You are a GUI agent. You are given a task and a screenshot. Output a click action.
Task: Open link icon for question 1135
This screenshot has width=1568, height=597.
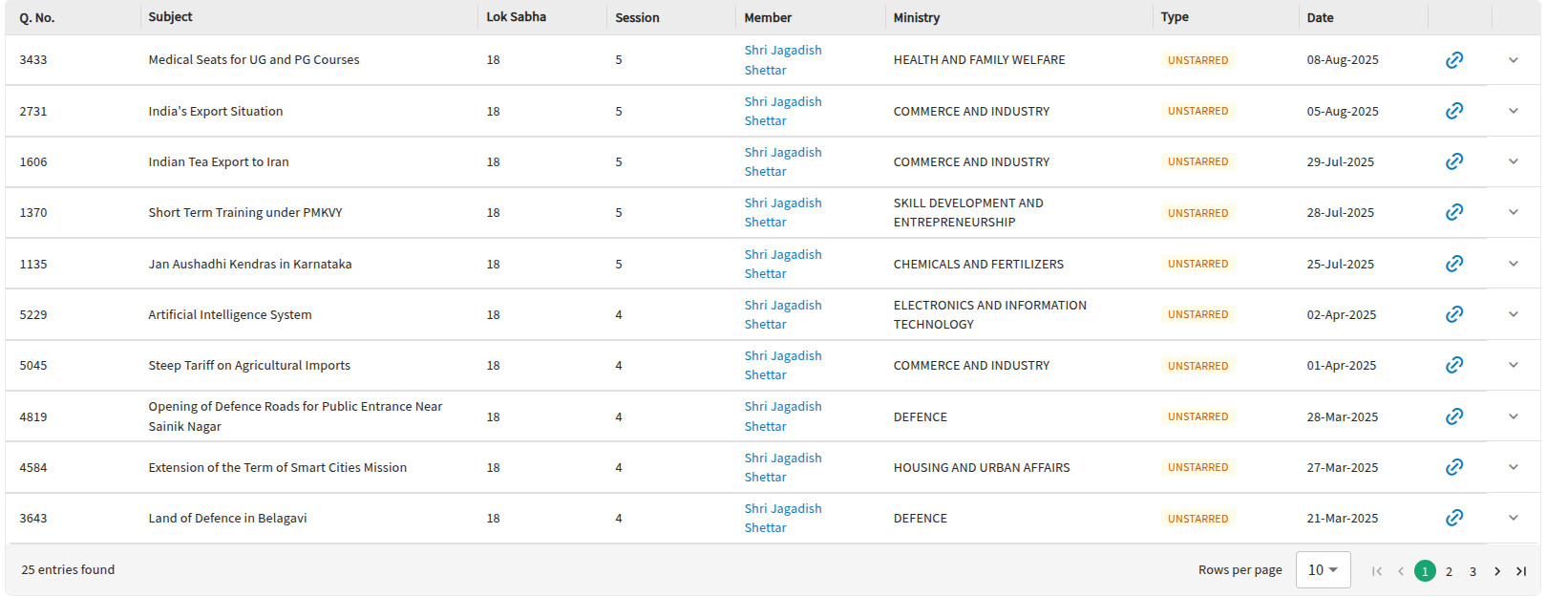tap(1454, 264)
